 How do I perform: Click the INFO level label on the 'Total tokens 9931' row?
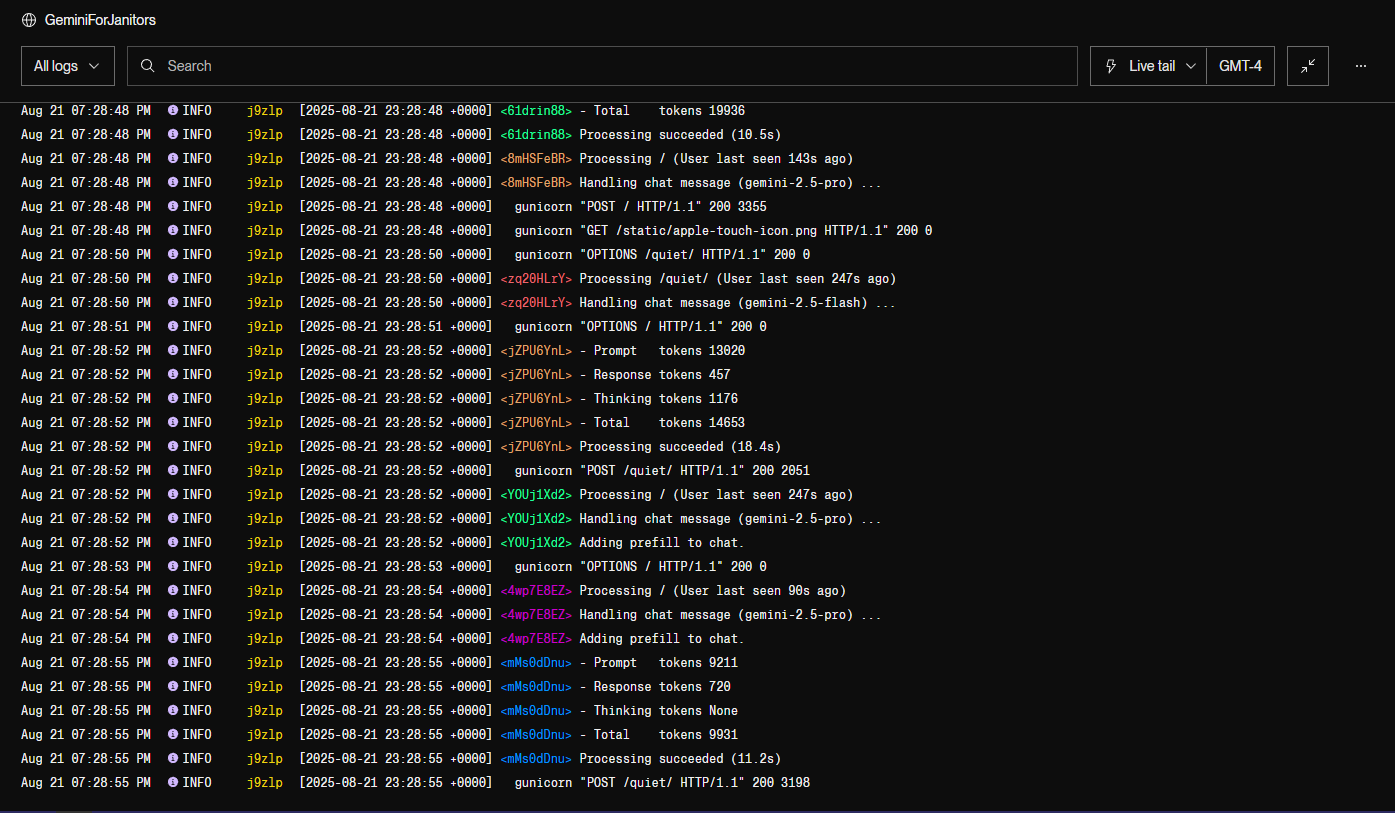(197, 735)
